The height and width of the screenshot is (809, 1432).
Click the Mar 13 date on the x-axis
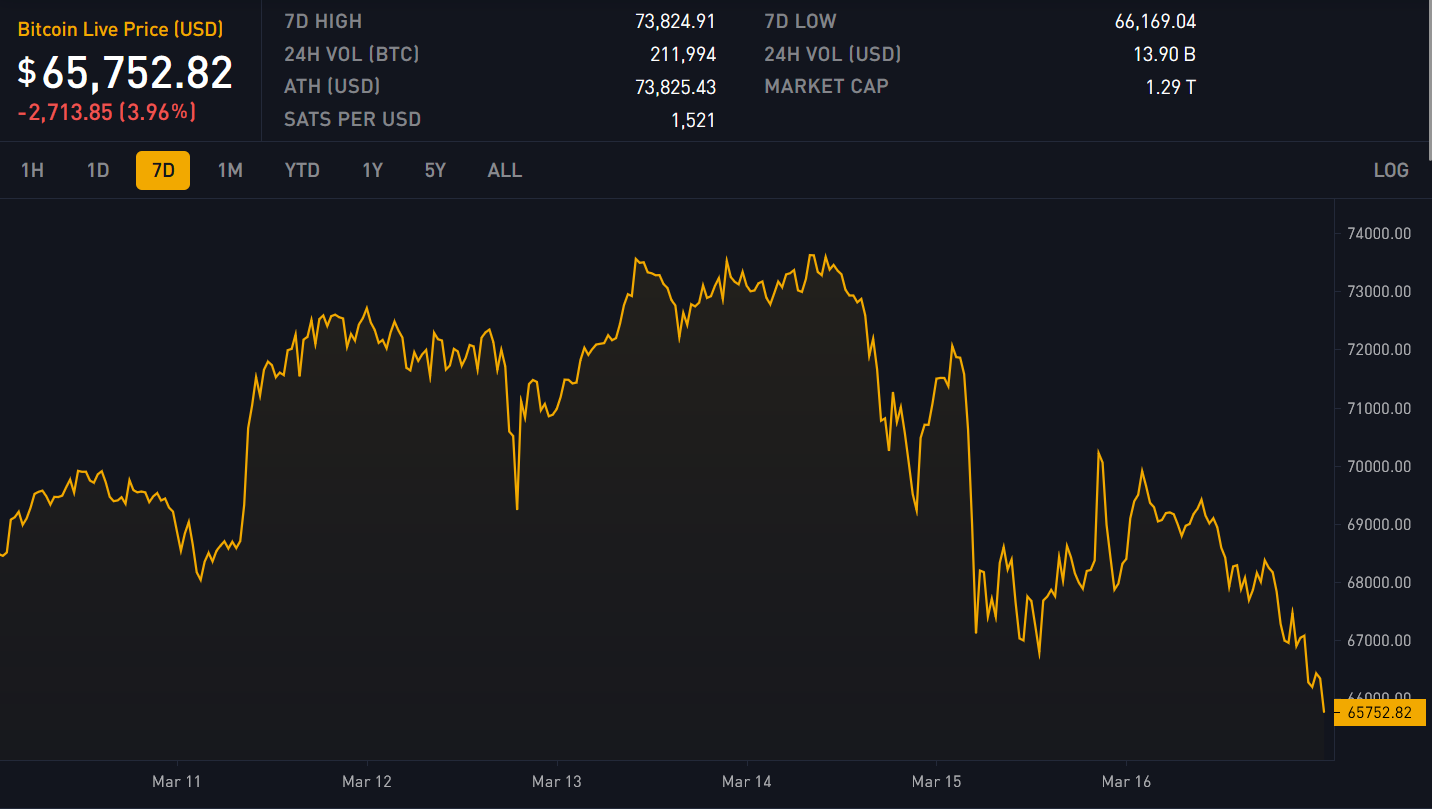click(x=557, y=781)
